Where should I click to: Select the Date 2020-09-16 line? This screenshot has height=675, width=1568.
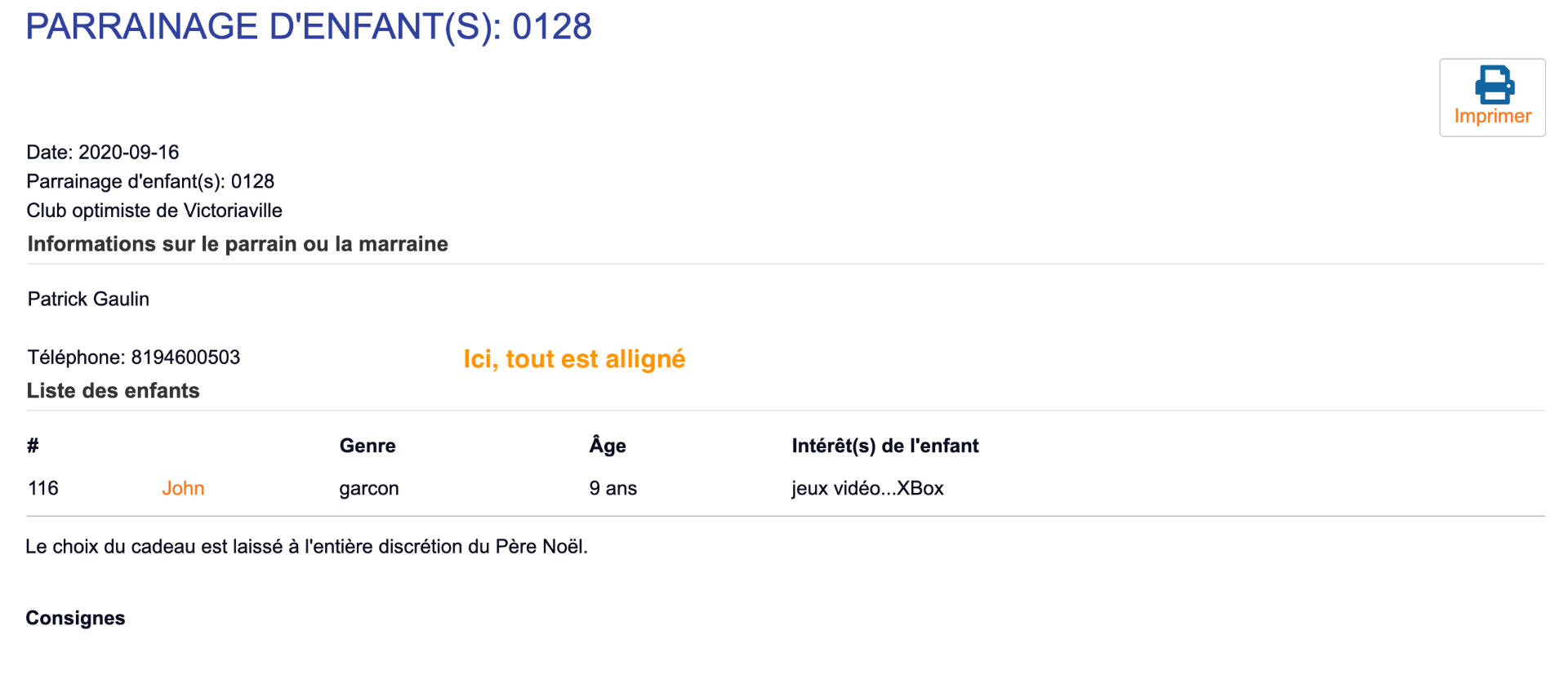(x=103, y=153)
